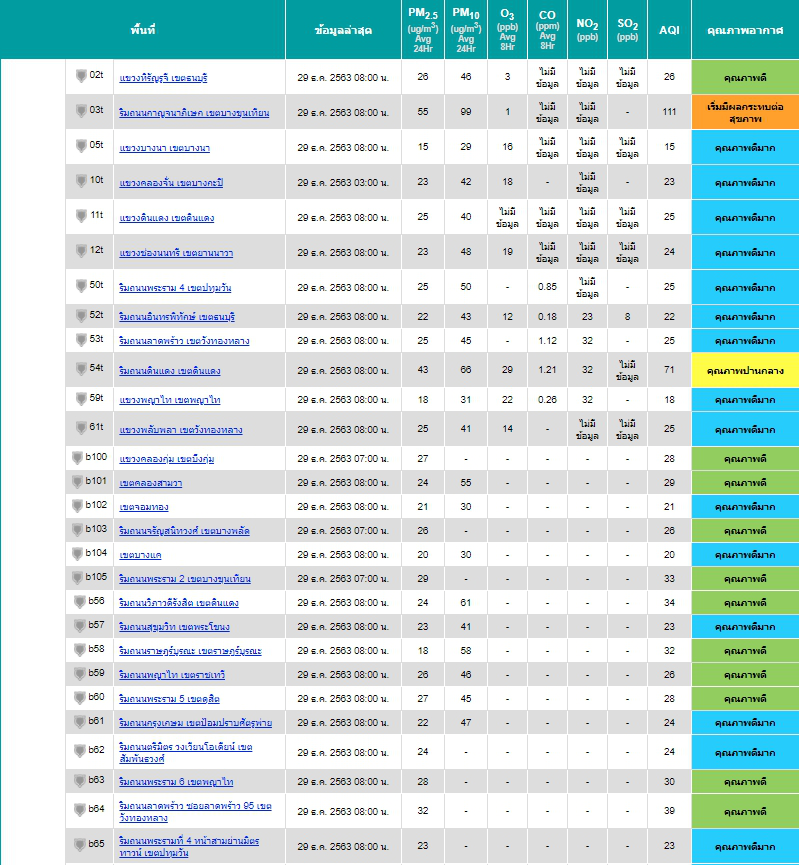Open the station link in row b104
Viewport: 799px width, 865px height.
pos(141,555)
